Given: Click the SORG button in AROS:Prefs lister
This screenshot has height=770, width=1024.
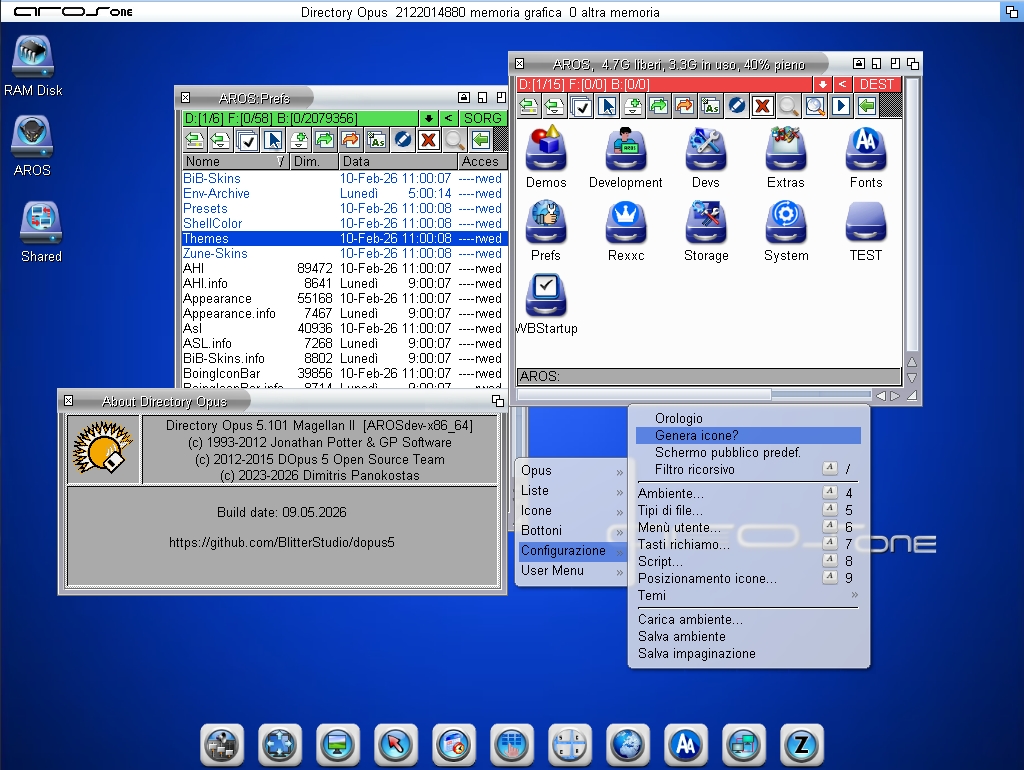Looking at the screenshot, I should 483,118.
